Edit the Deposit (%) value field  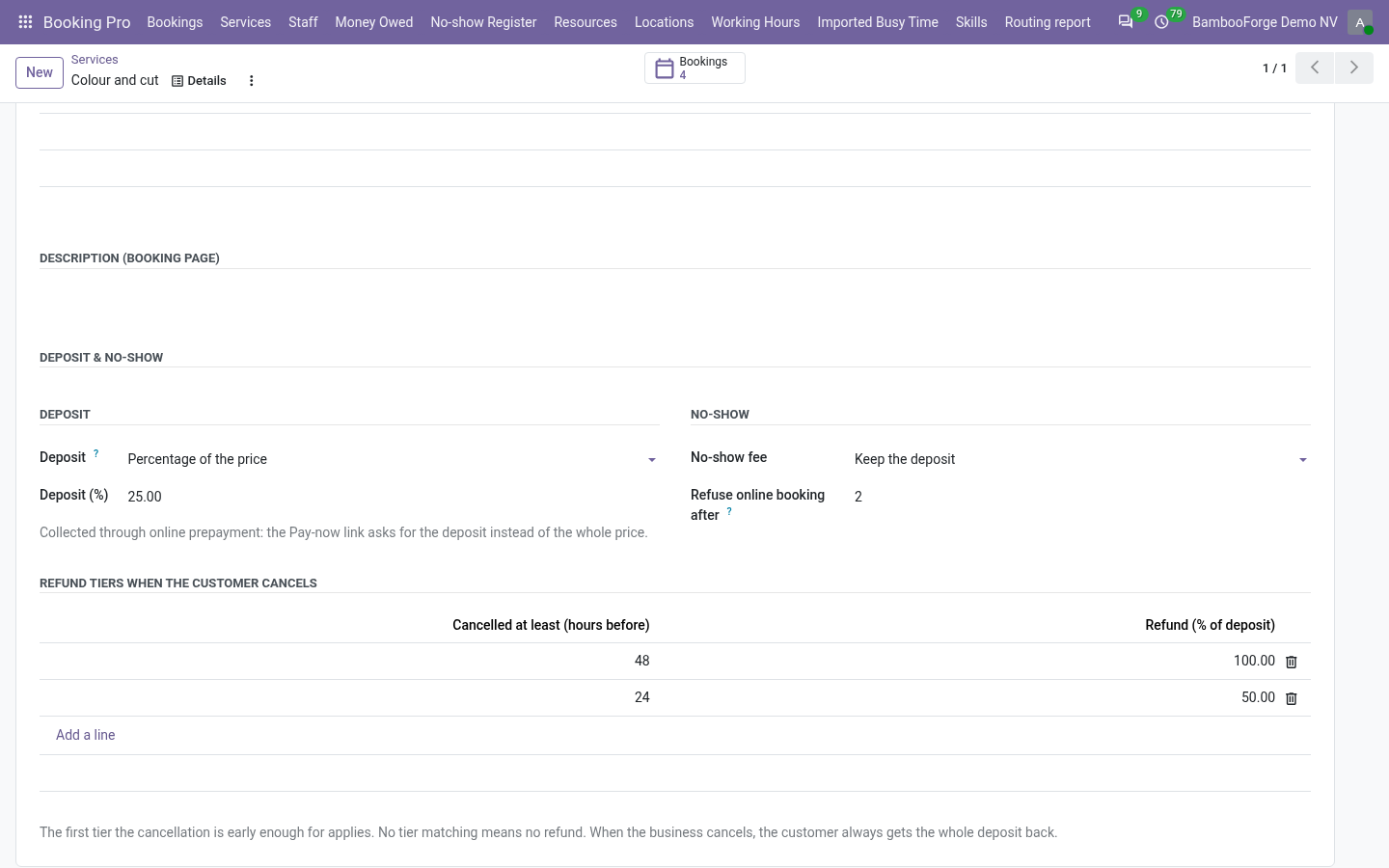pyautogui.click(x=393, y=497)
